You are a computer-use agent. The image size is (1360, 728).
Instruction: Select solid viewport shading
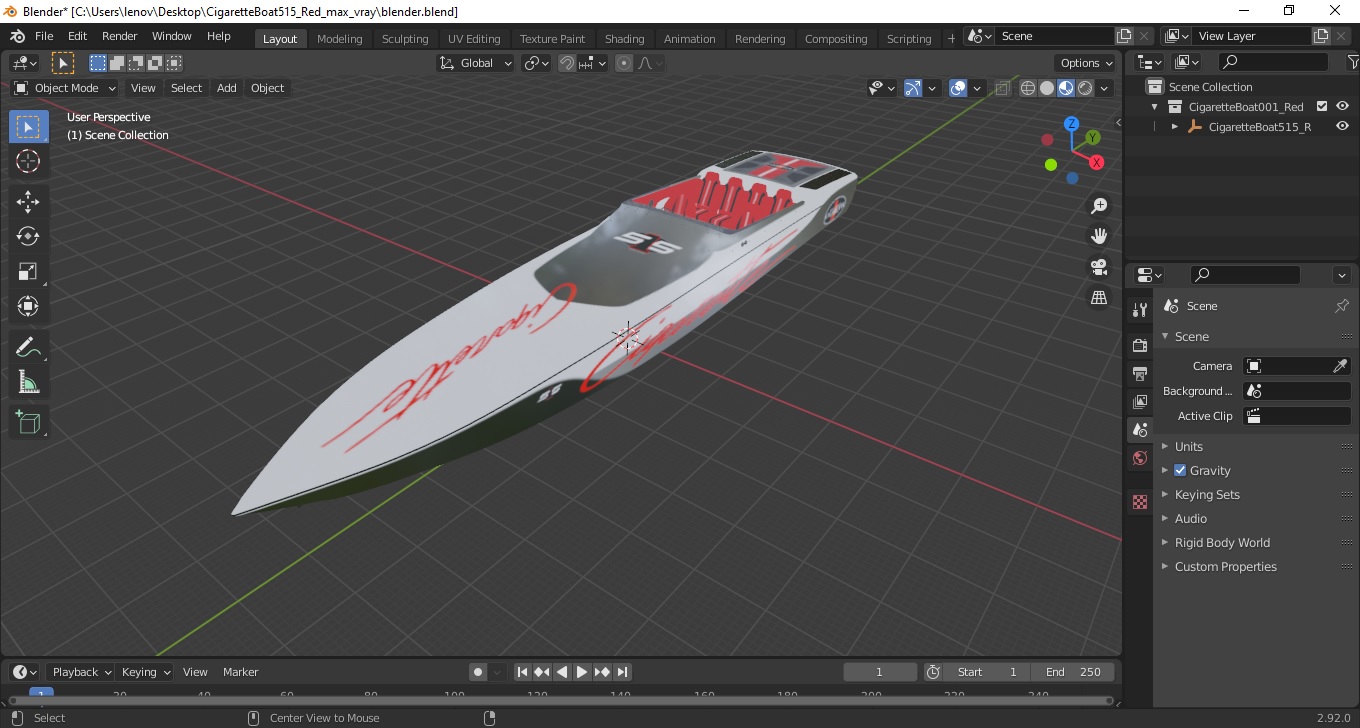1047,88
